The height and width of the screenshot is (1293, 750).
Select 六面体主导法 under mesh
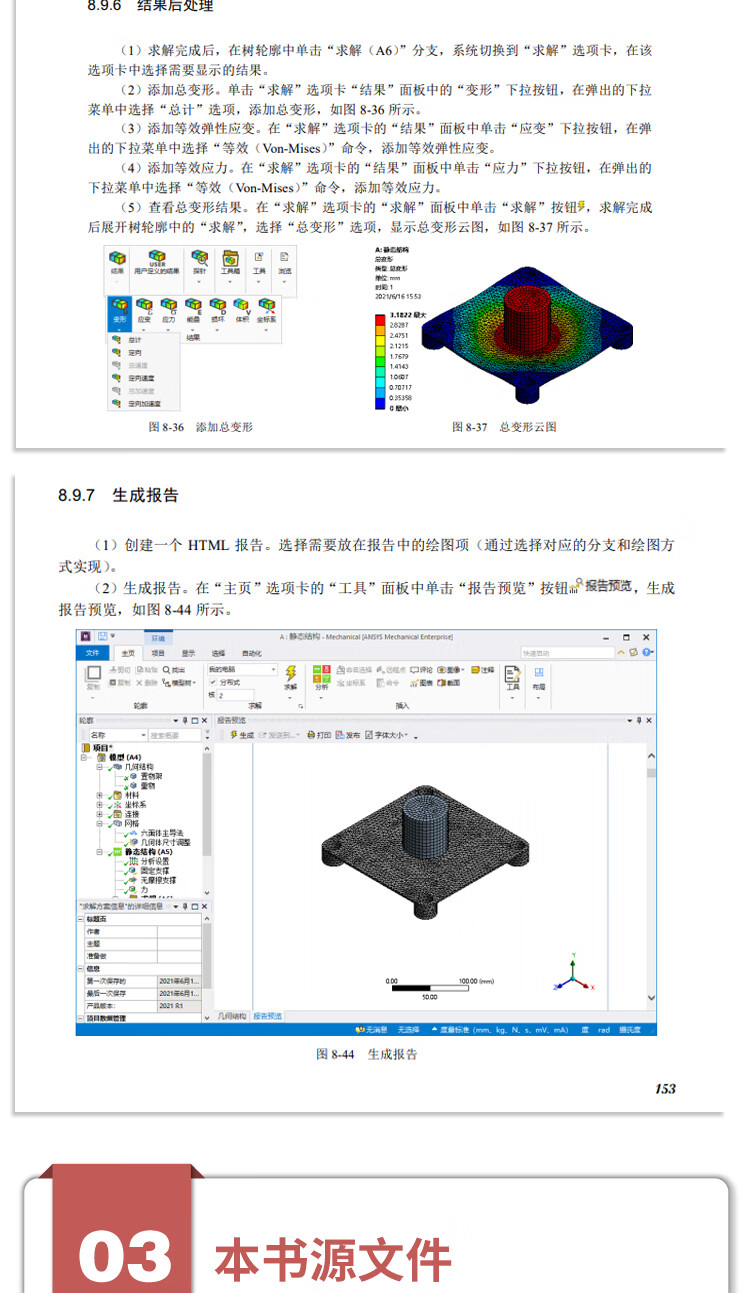point(161,833)
